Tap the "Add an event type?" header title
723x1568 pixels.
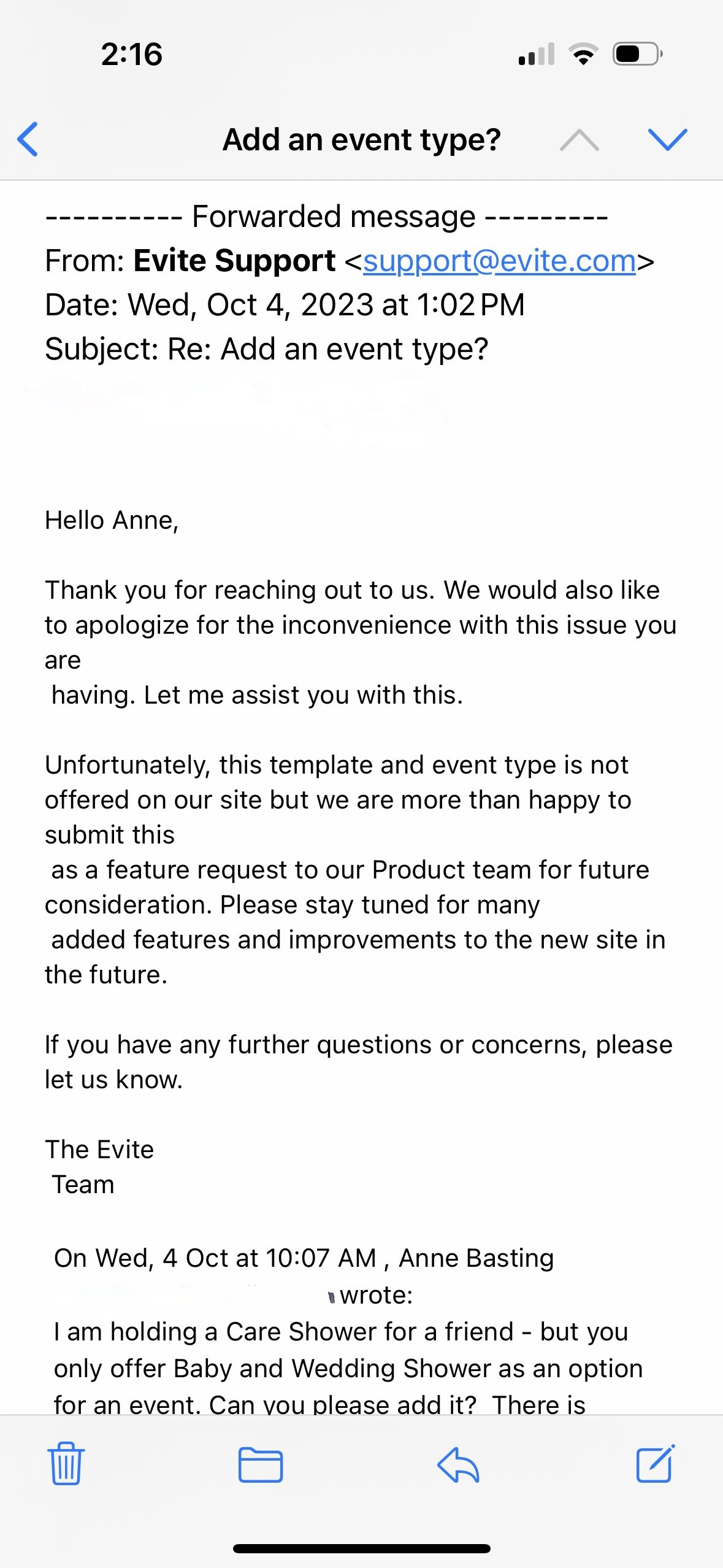362,140
